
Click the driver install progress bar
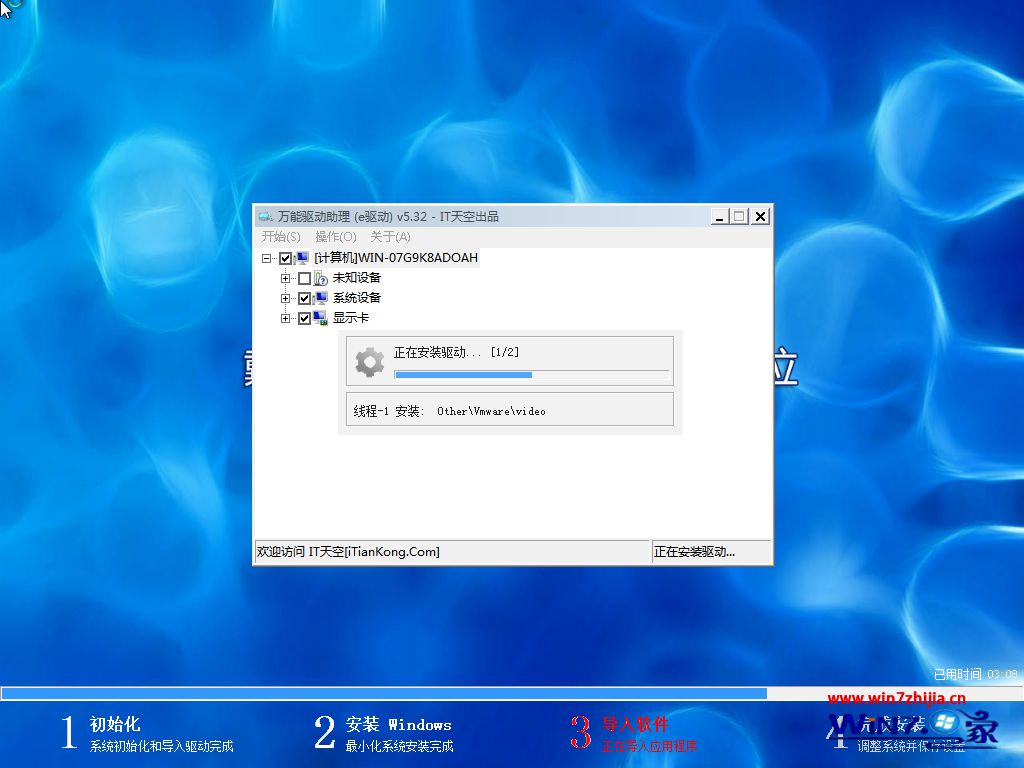[532, 375]
